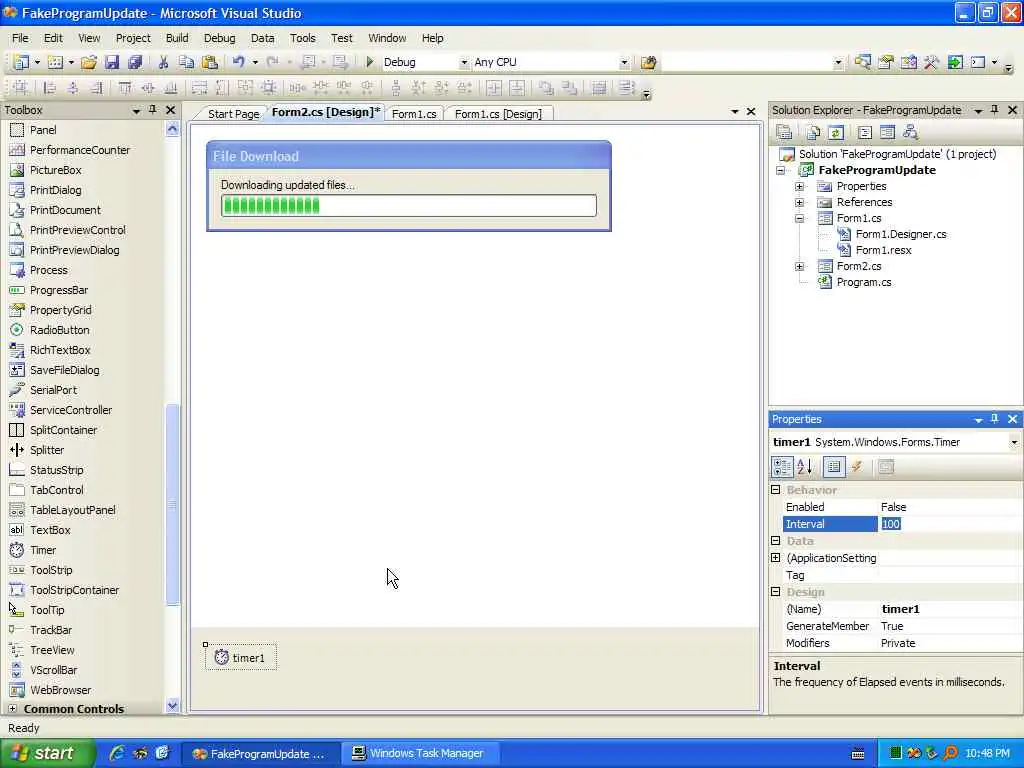This screenshot has height=768, width=1024.
Task: Open the Debug configuration dropdown
Action: (x=464, y=62)
